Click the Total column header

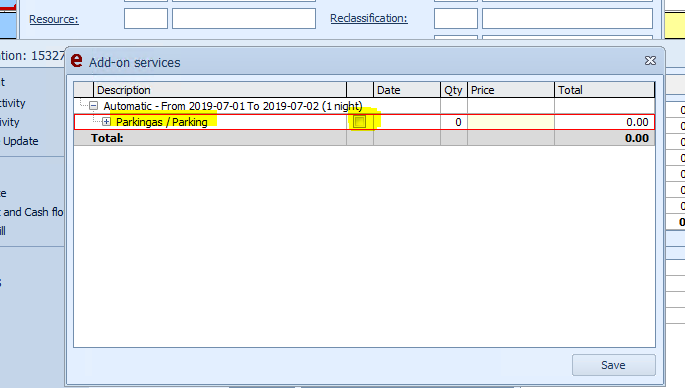pos(605,90)
